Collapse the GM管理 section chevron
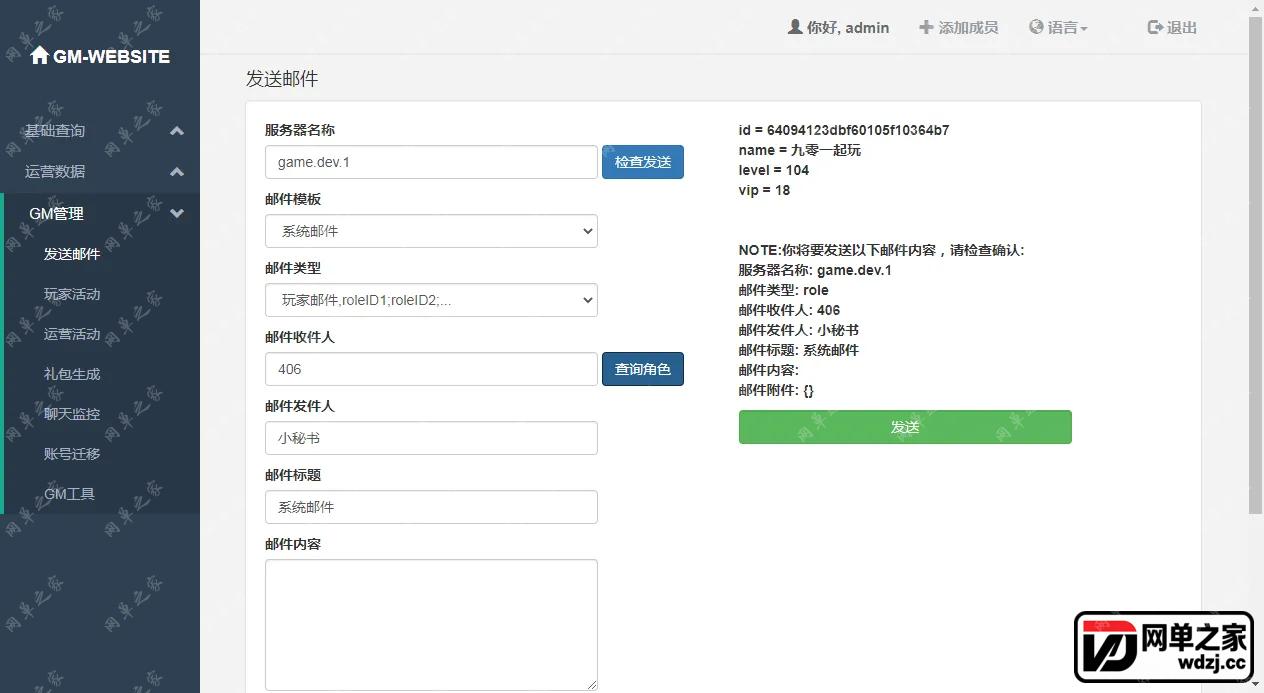This screenshot has width=1264, height=693. click(x=177, y=213)
